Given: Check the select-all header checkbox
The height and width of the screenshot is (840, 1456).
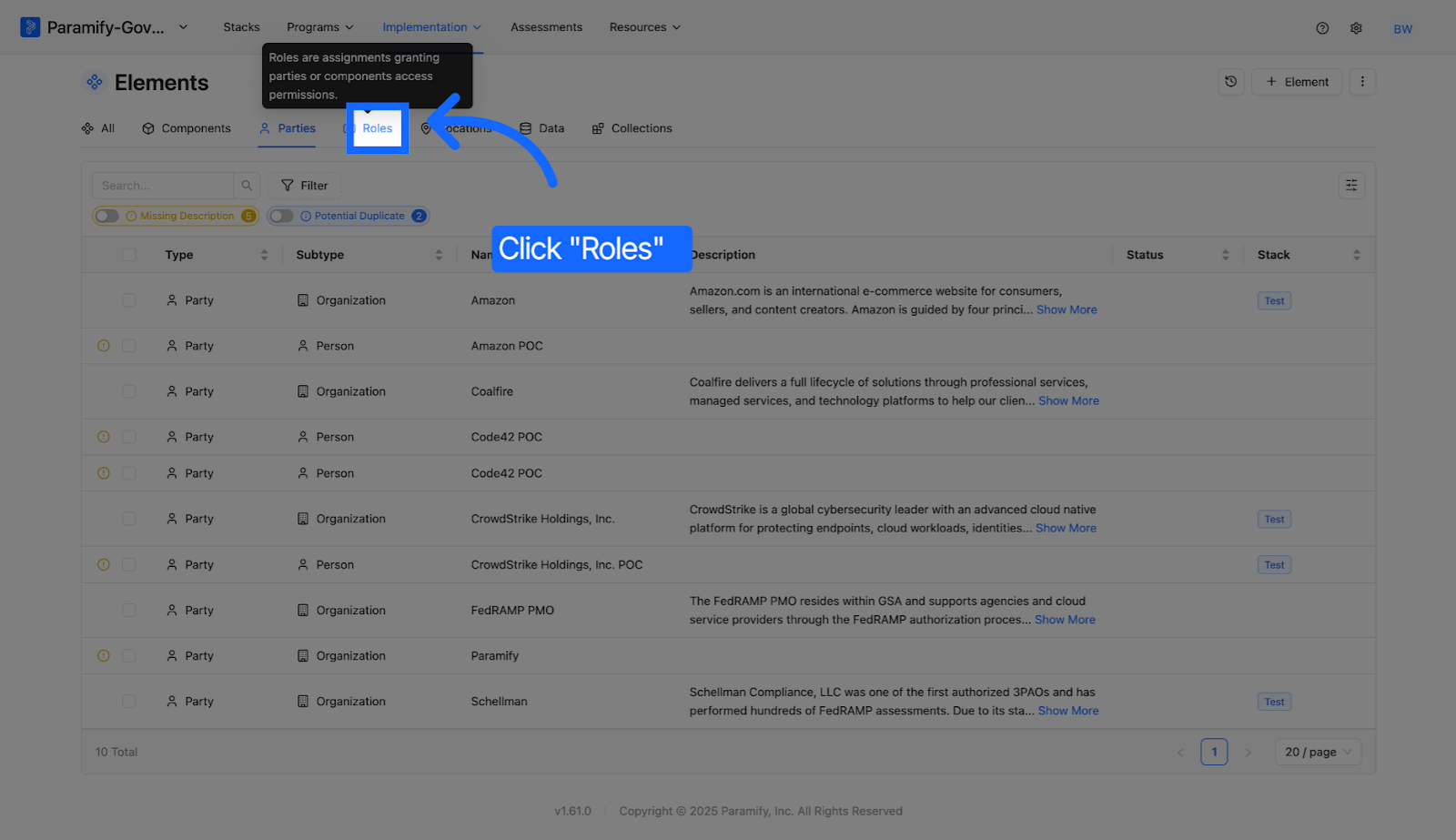Looking at the screenshot, I should click(129, 255).
